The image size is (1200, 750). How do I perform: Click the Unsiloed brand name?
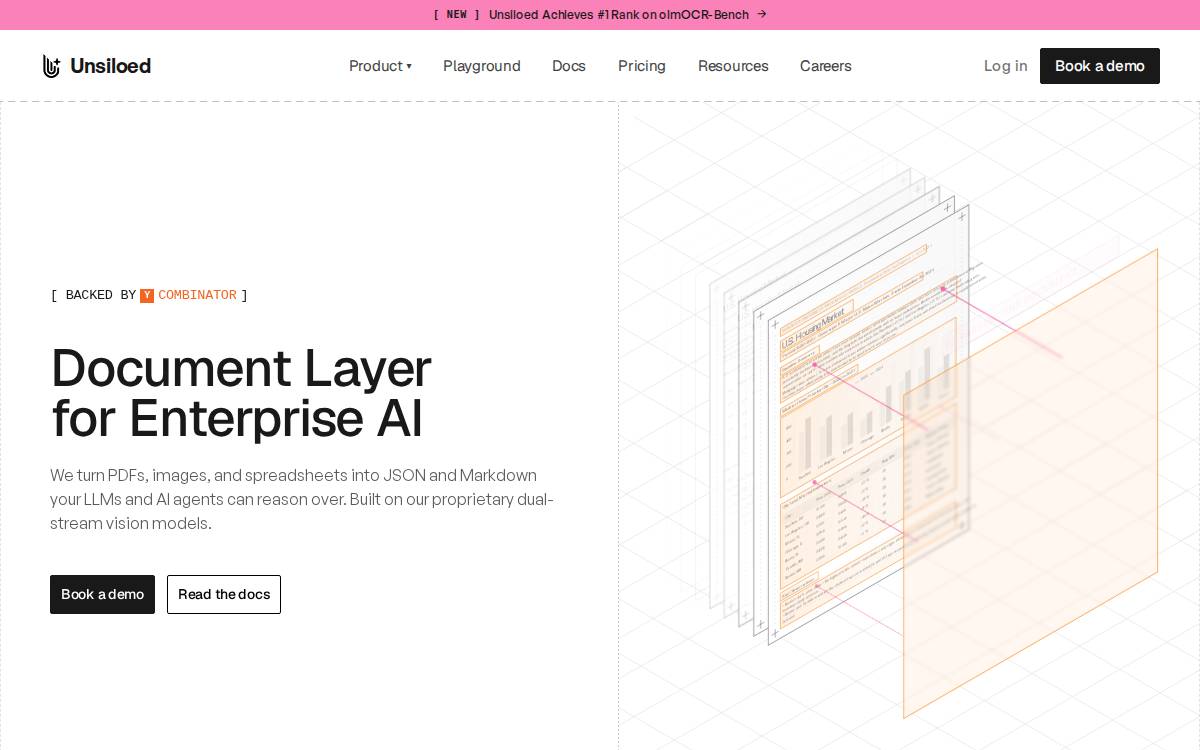(x=111, y=66)
